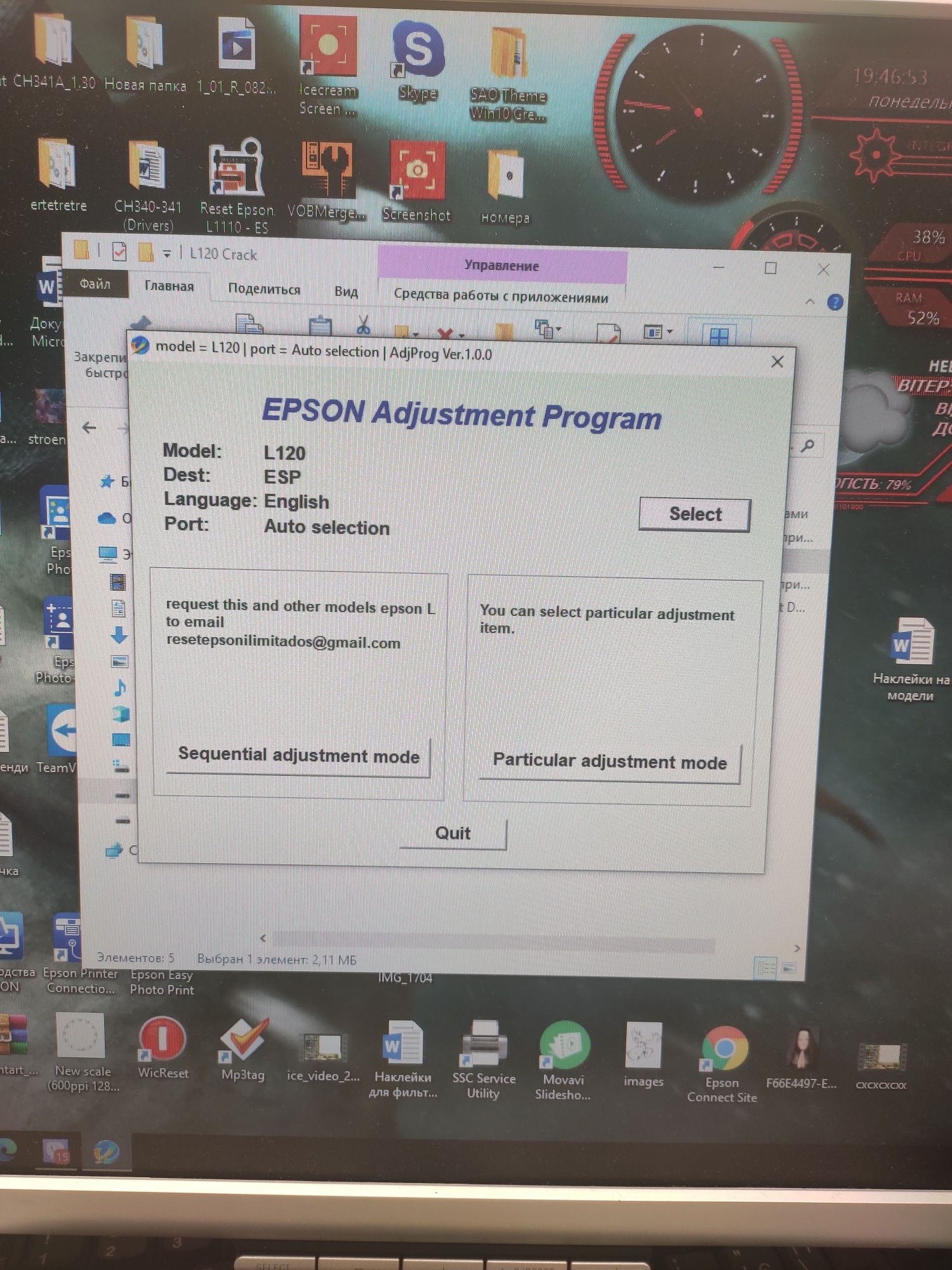The height and width of the screenshot is (1270, 952).
Task: Open Наклейки на модели Word document
Action: coord(911,659)
